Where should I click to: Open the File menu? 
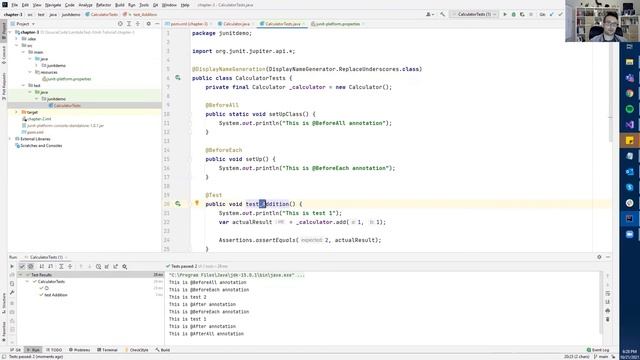tap(14, 5)
